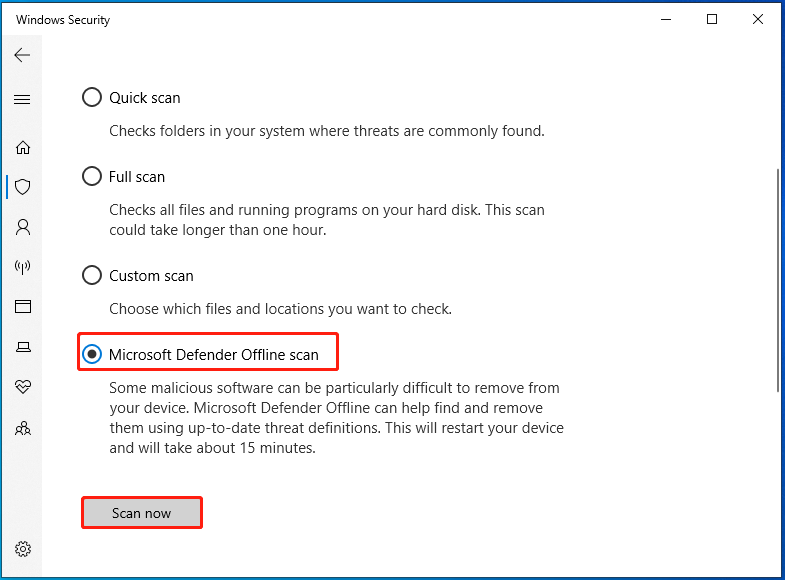Viewport: 785px width, 580px height.
Task: Select the Quick scan radio button
Action: pos(92,97)
